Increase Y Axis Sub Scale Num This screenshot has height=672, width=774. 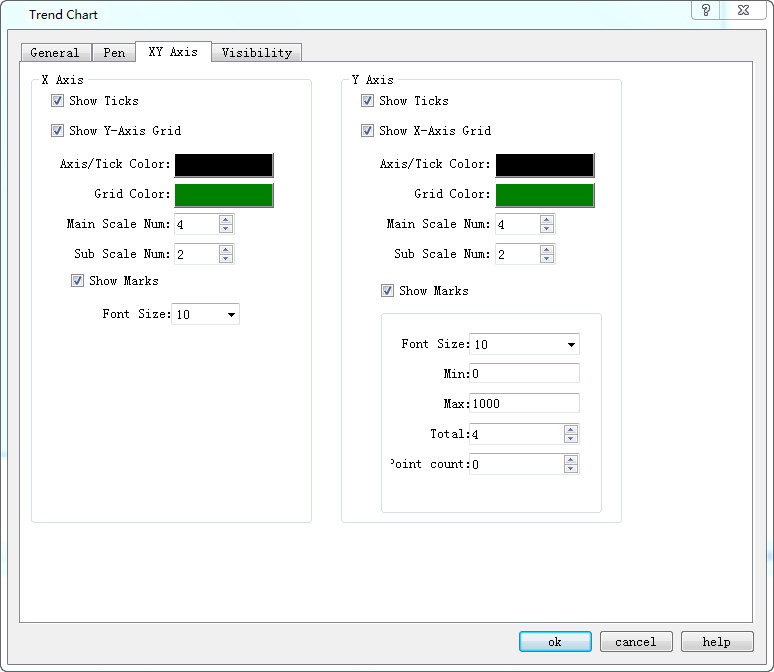[546, 250]
